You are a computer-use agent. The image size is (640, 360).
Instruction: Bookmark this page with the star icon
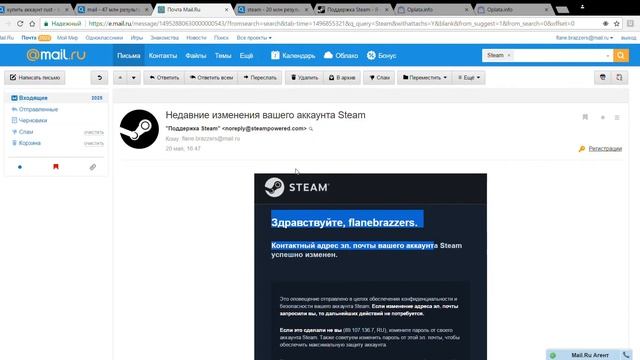pos(617,24)
